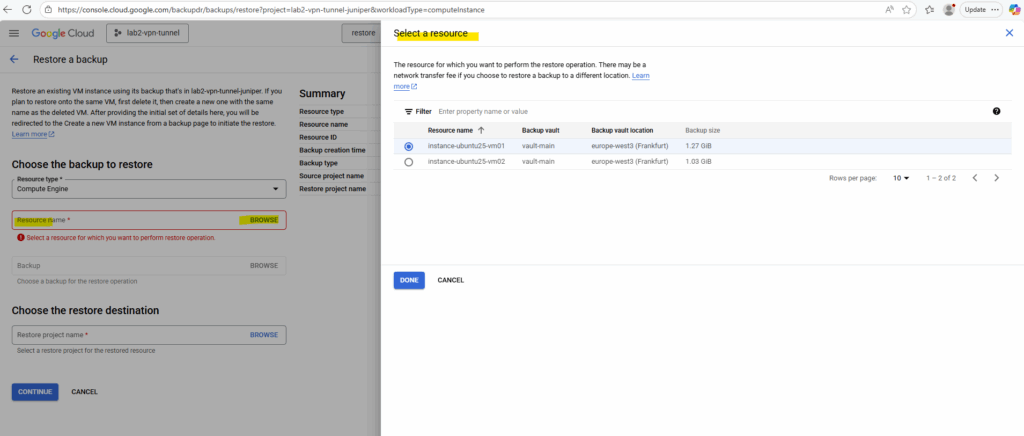Click the 1.27 GiB backup size

pos(698,146)
